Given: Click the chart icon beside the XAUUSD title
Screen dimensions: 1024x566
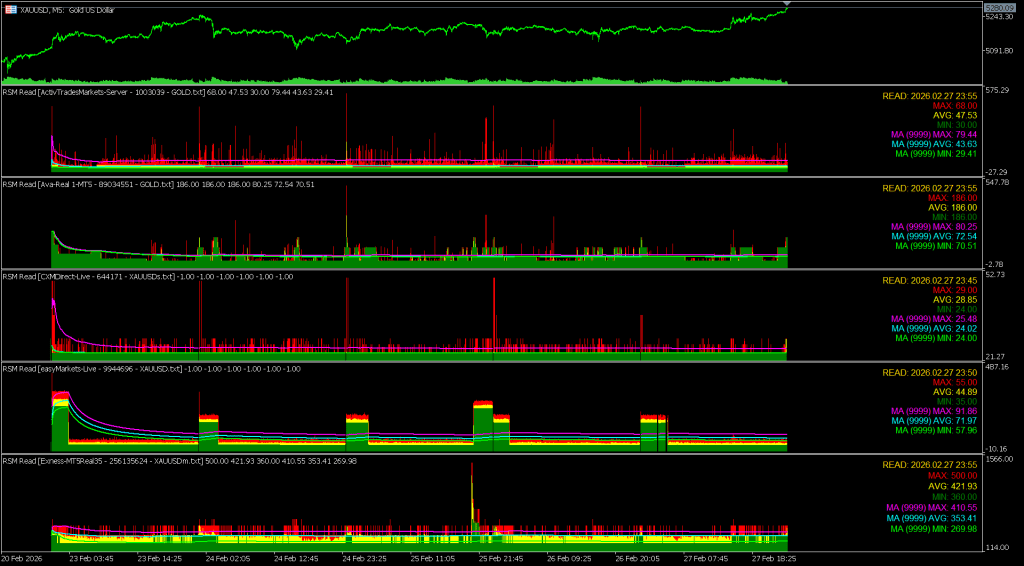Looking at the screenshot, I should (x=10, y=9).
